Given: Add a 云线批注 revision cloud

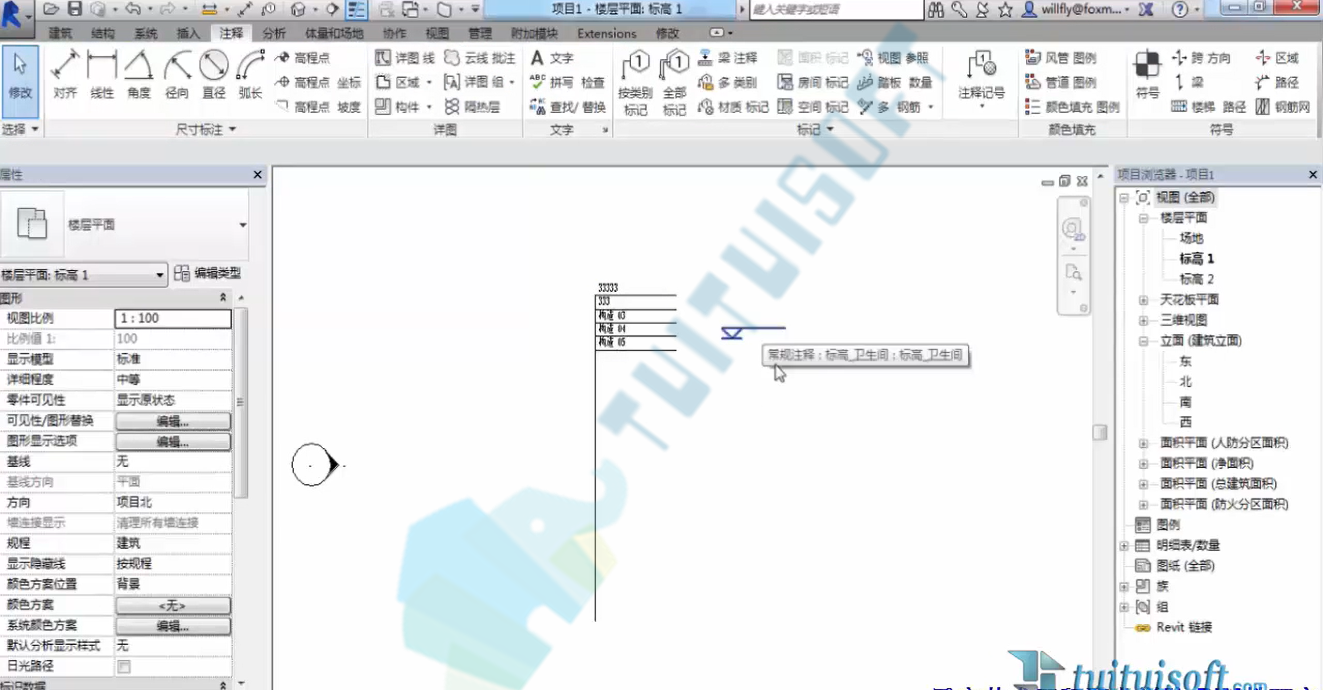Looking at the screenshot, I should coord(480,58).
